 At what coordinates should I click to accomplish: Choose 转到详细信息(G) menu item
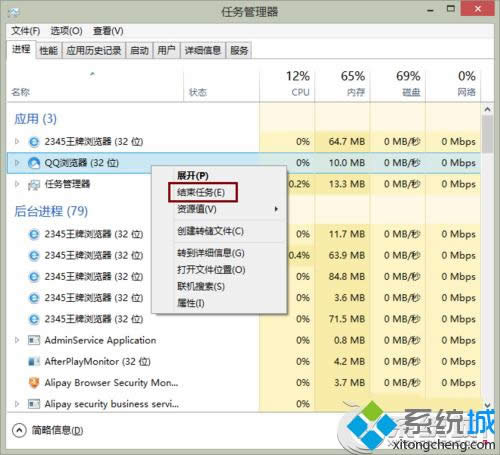211,253
